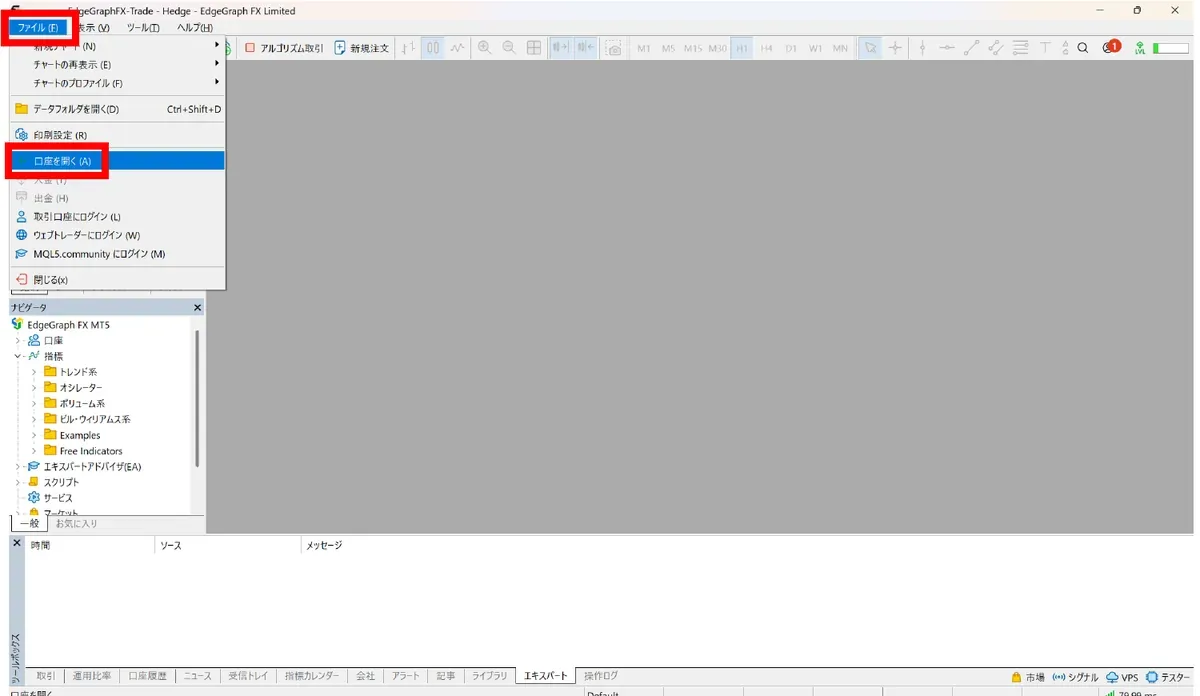
Task: Toggle chart shift icon
Action: 585,47
